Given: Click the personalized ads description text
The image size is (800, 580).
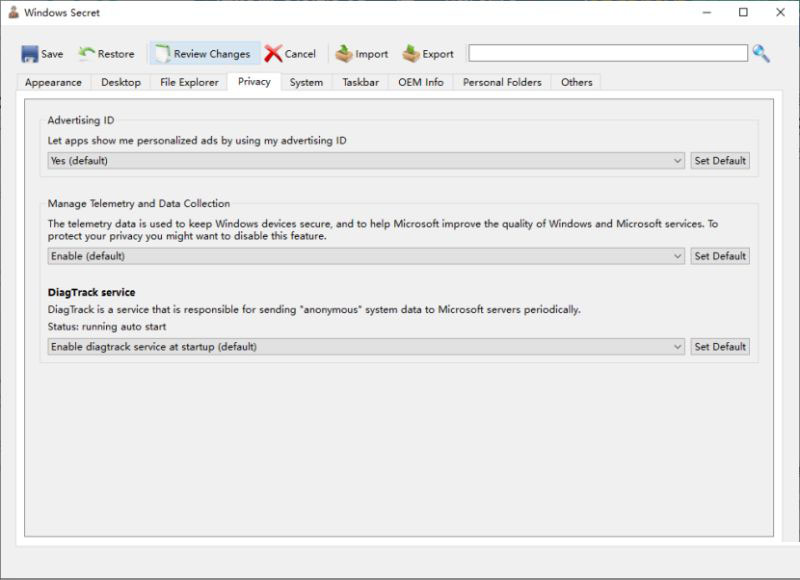Looking at the screenshot, I should coord(197,141).
